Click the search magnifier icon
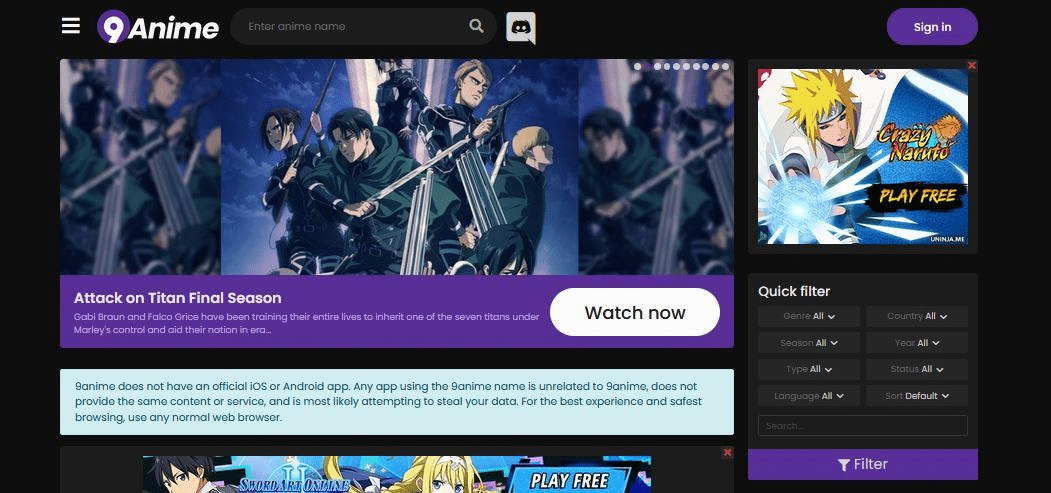This screenshot has height=493, width=1051. (476, 26)
